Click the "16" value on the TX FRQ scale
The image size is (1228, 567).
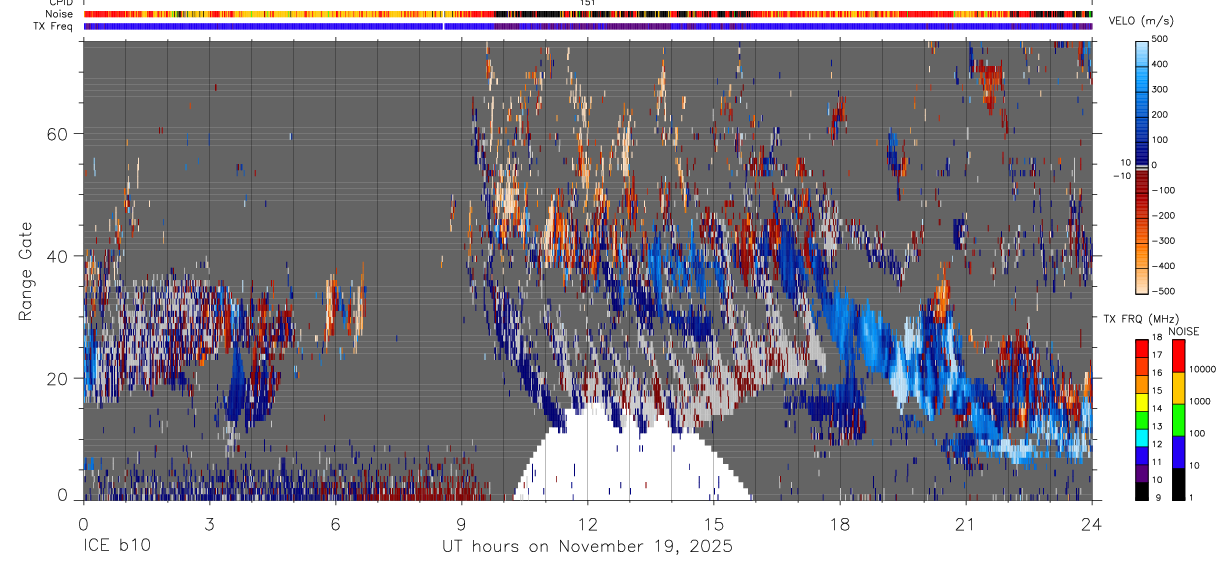(1158, 372)
